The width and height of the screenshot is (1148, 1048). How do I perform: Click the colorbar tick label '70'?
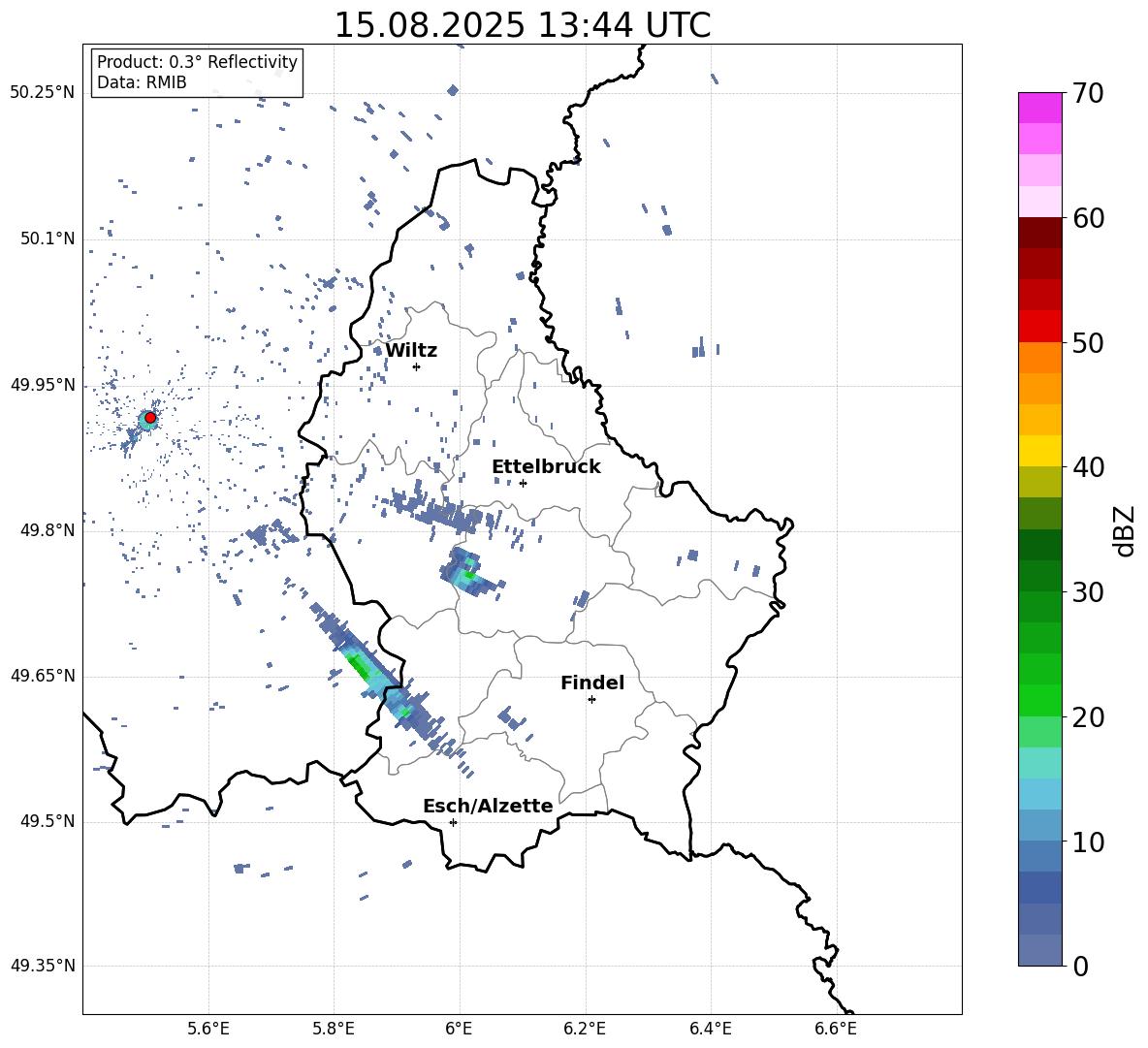pyautogui.click(x=1089, y=94)
